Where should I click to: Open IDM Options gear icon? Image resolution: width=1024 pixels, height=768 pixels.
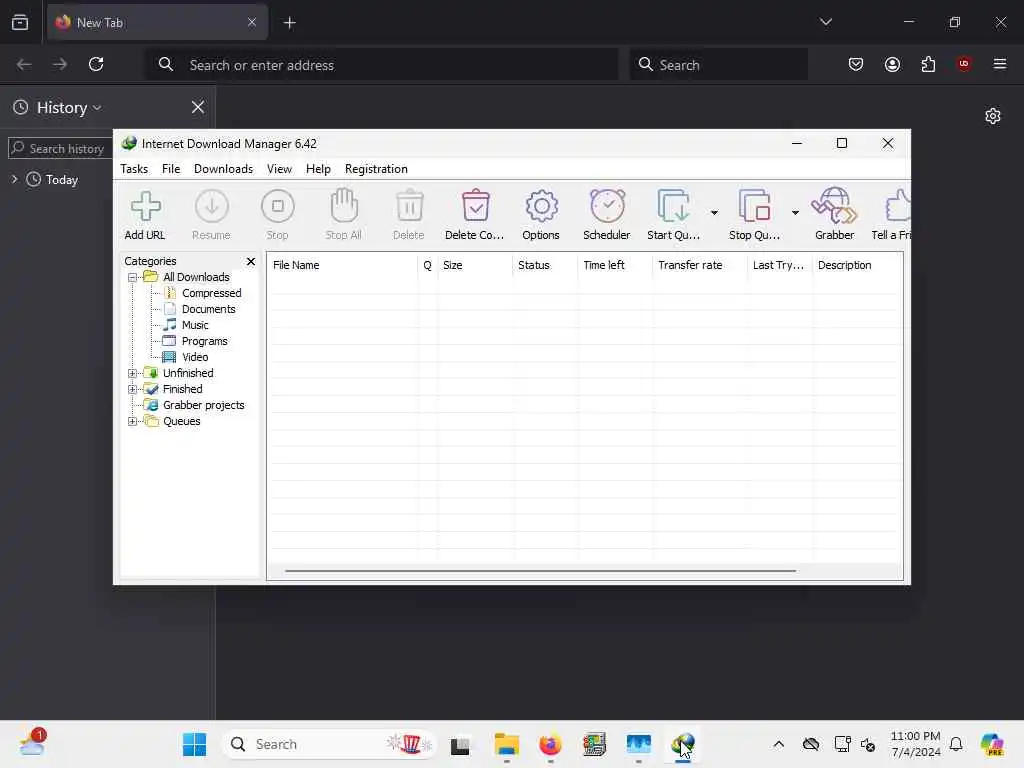(x=541, y=206)
